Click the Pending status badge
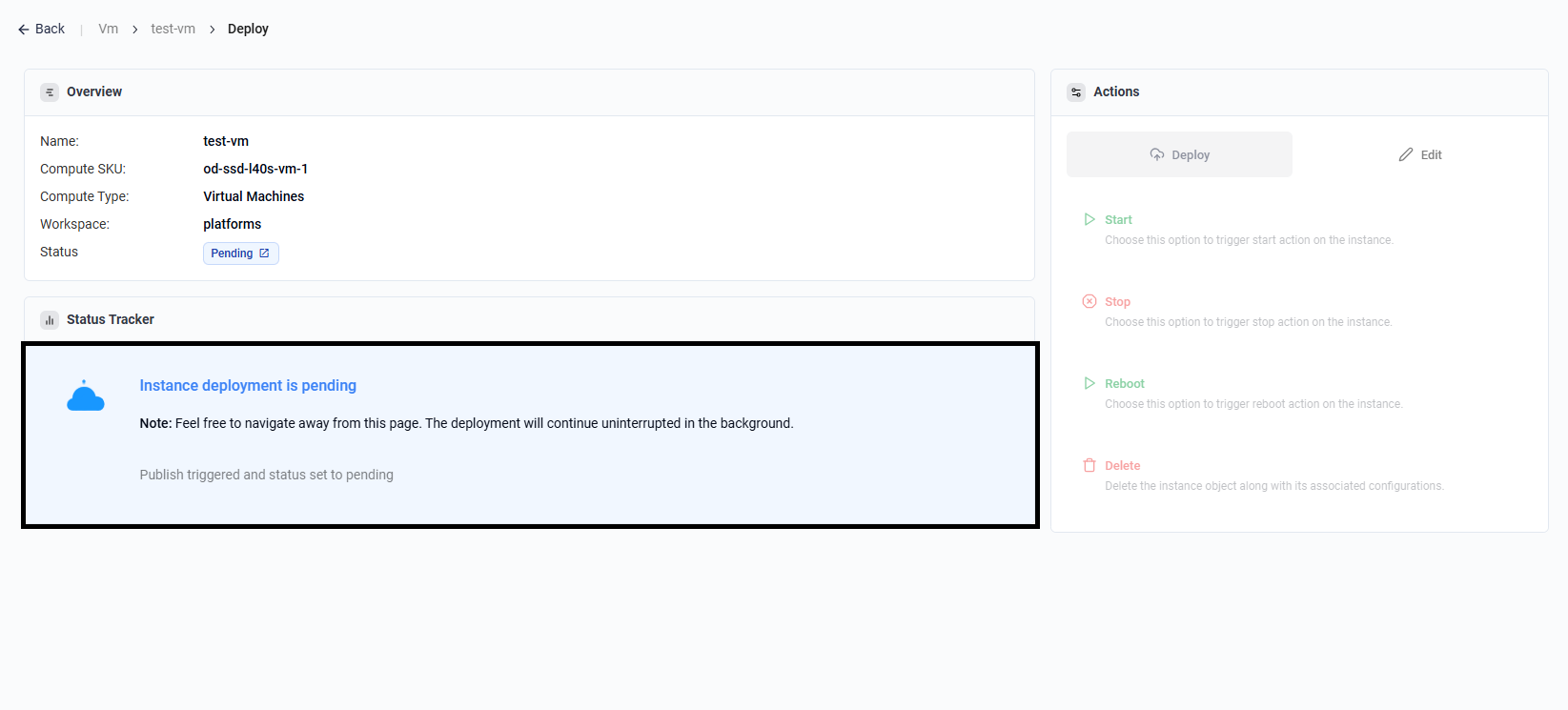 pyautogui.click(x=241, y=254)
